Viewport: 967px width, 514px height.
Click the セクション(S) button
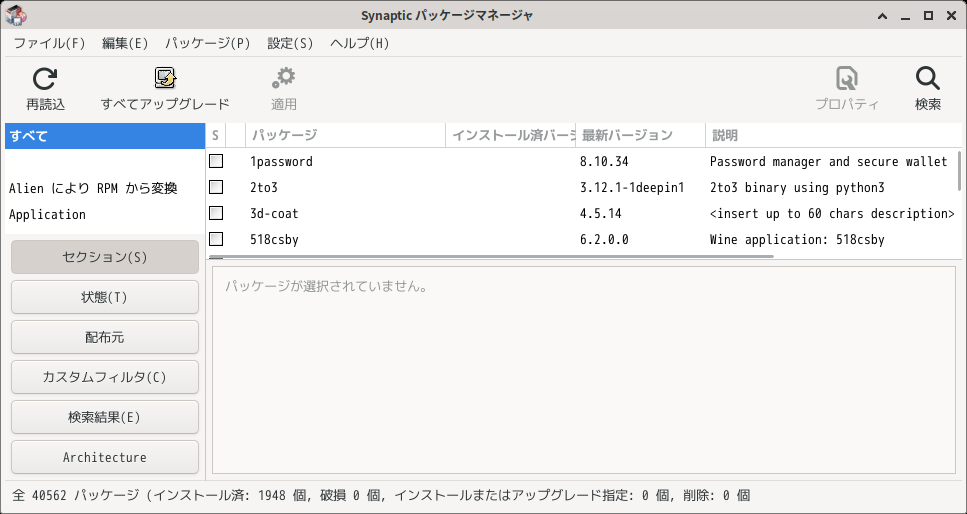pos(105,257)
